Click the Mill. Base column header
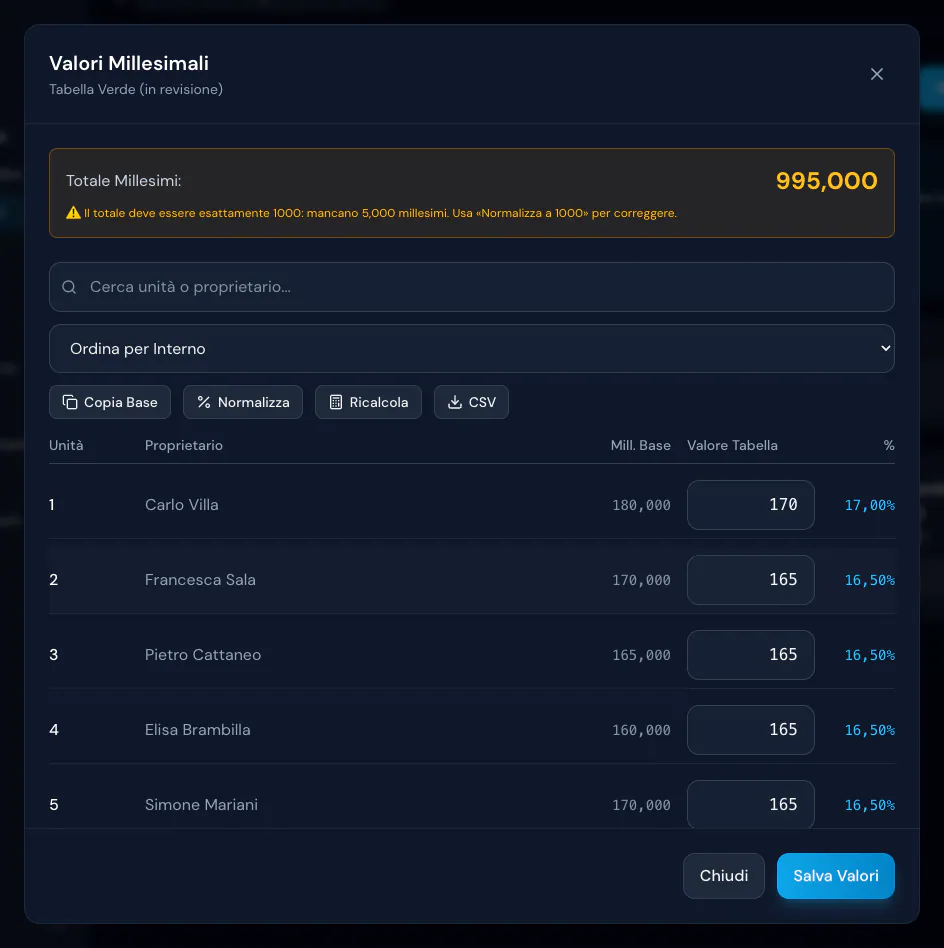 (640, 446)
